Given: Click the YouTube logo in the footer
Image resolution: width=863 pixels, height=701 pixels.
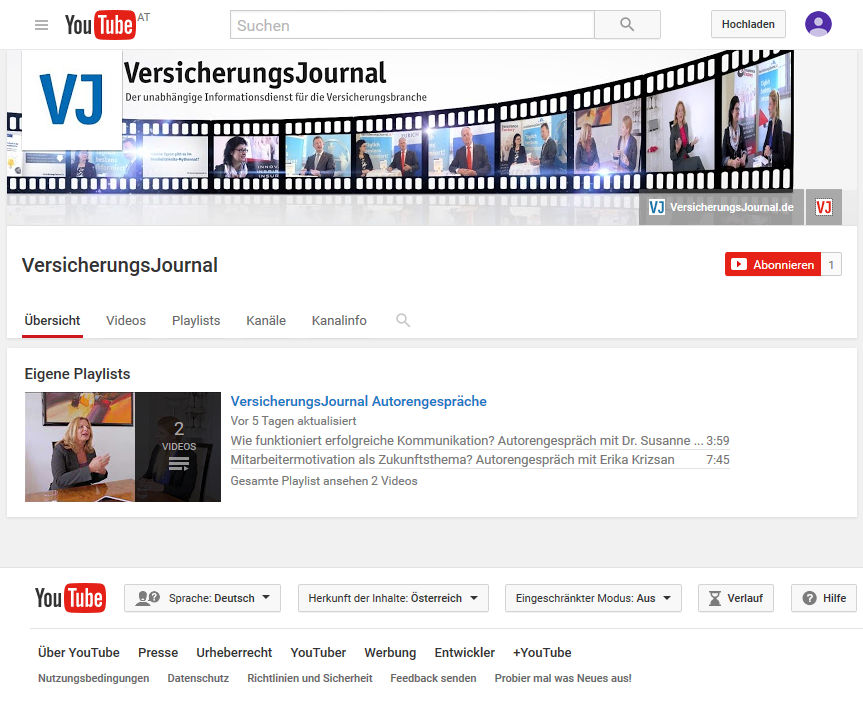Looking at the screenshot, I should click(x=70, y=598).
